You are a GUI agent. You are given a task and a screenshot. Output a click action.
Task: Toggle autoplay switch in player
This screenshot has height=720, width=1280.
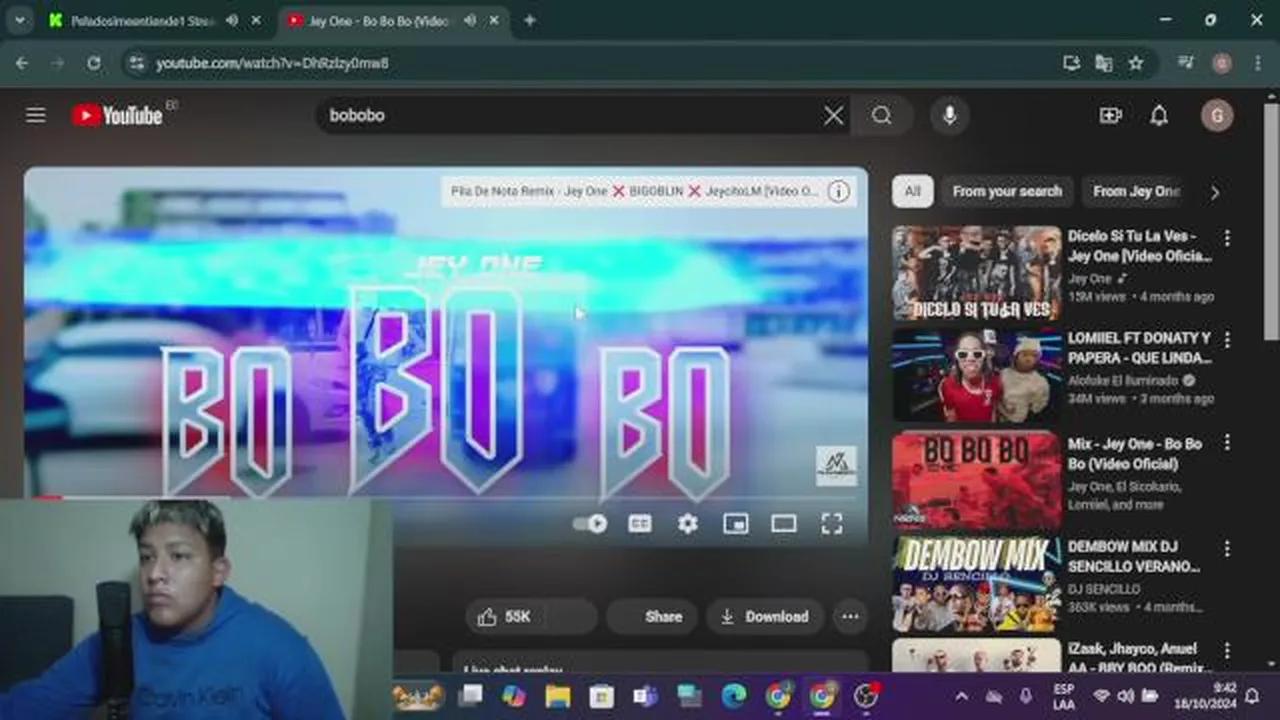coord(590,523)
